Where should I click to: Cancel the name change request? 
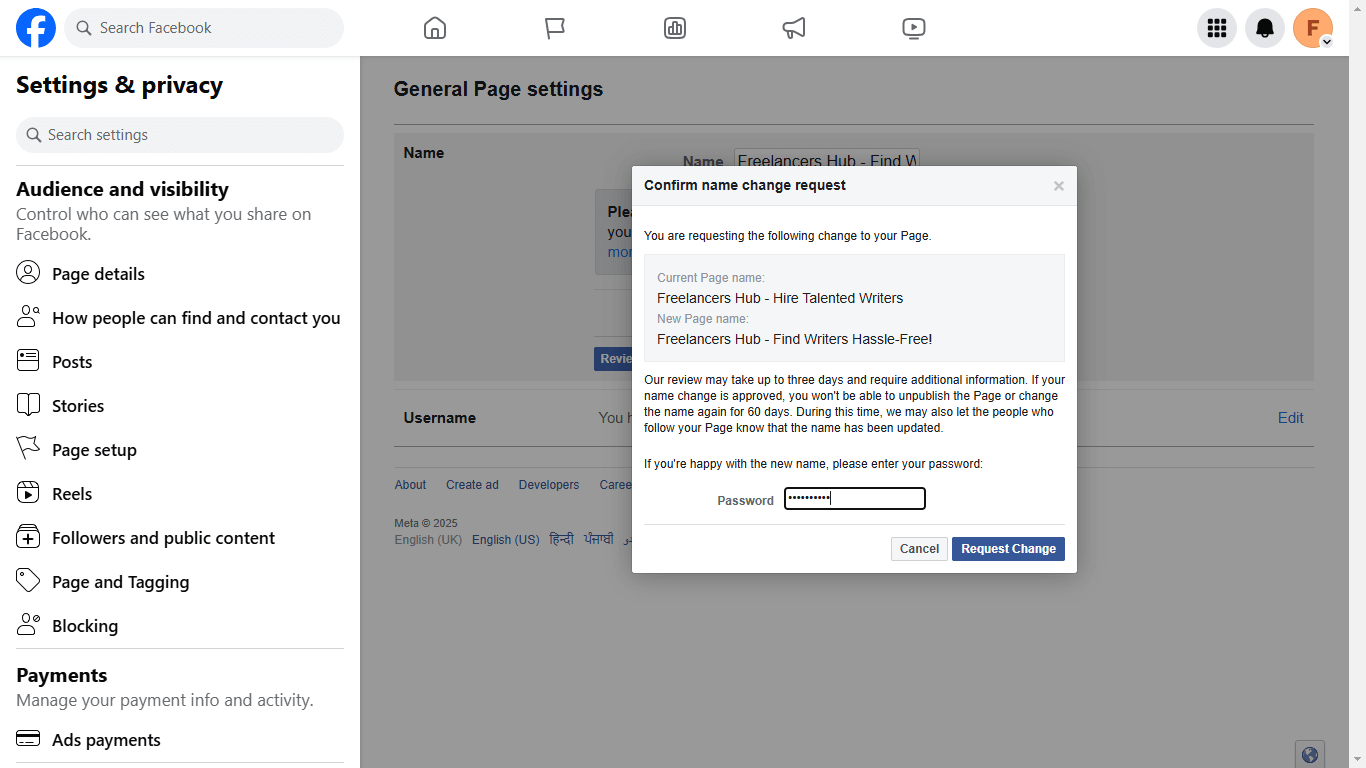pos(918,548)
